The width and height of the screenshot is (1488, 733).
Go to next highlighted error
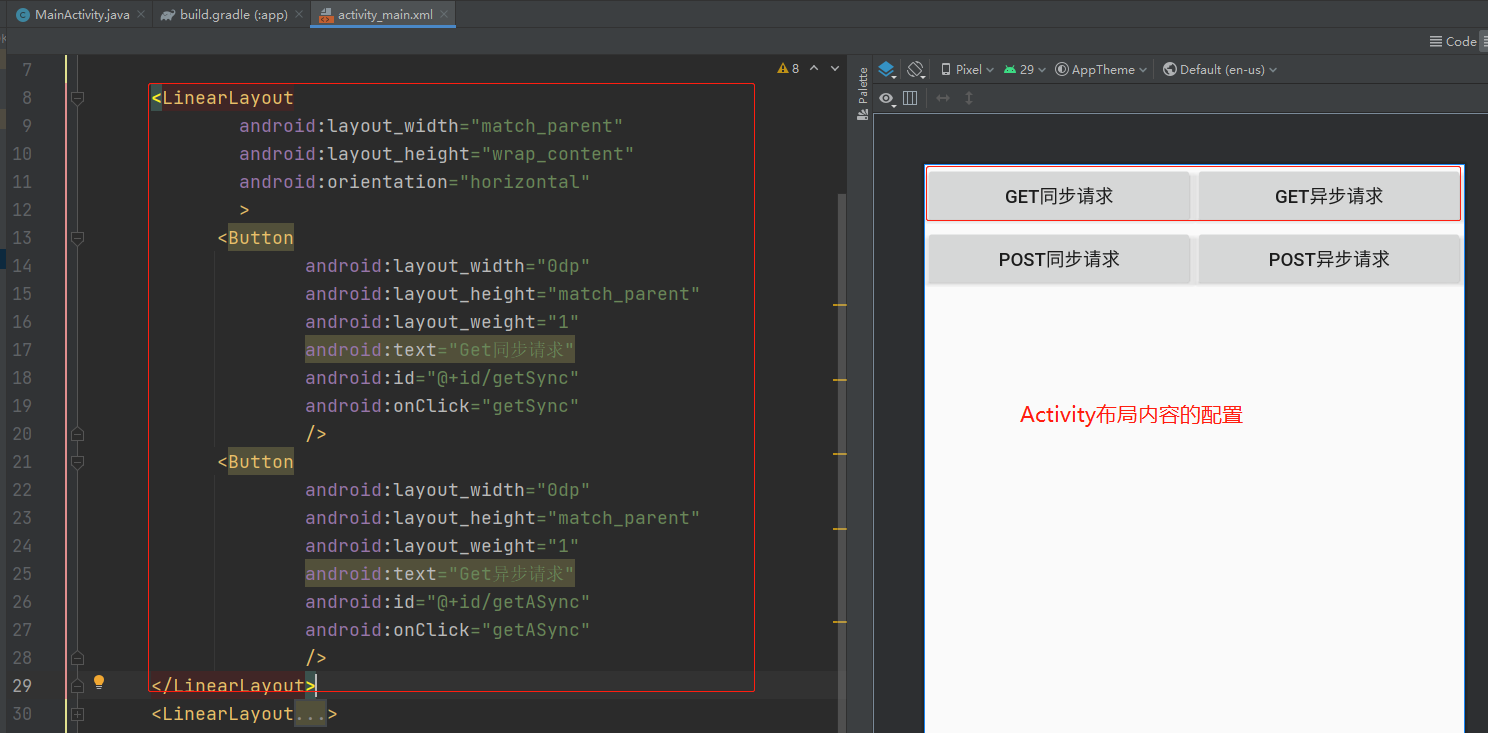pyautogui.click(x=835, y=69)
